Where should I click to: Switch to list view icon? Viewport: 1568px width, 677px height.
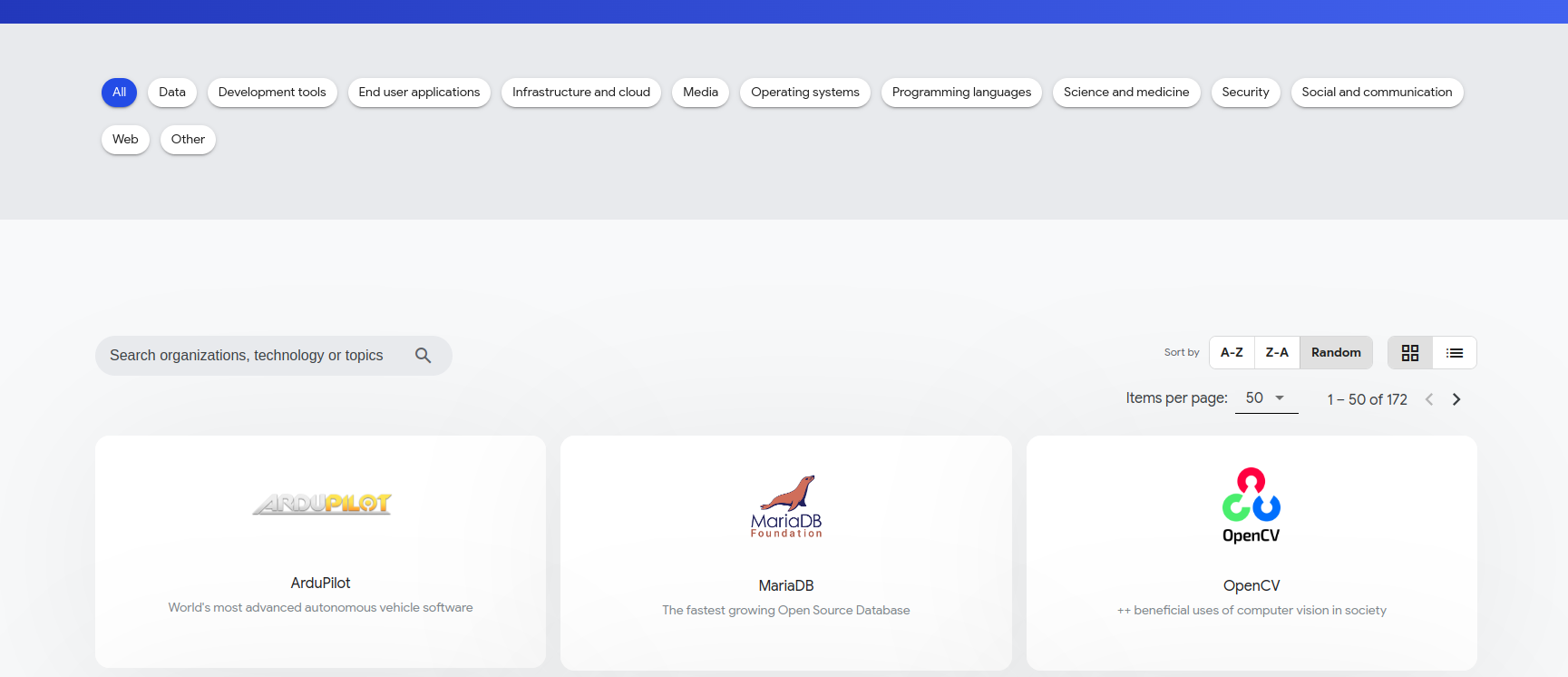(x=1455, y=353)
